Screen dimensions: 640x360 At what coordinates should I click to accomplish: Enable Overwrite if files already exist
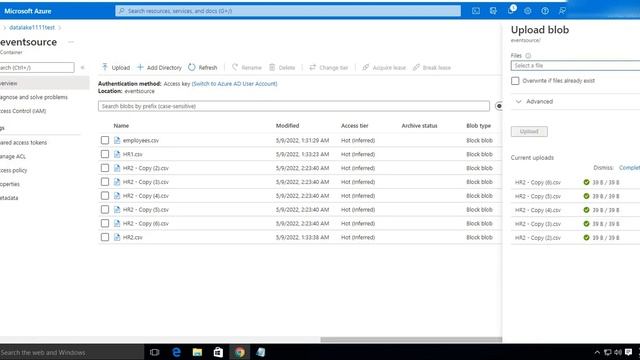coord(515,81)
